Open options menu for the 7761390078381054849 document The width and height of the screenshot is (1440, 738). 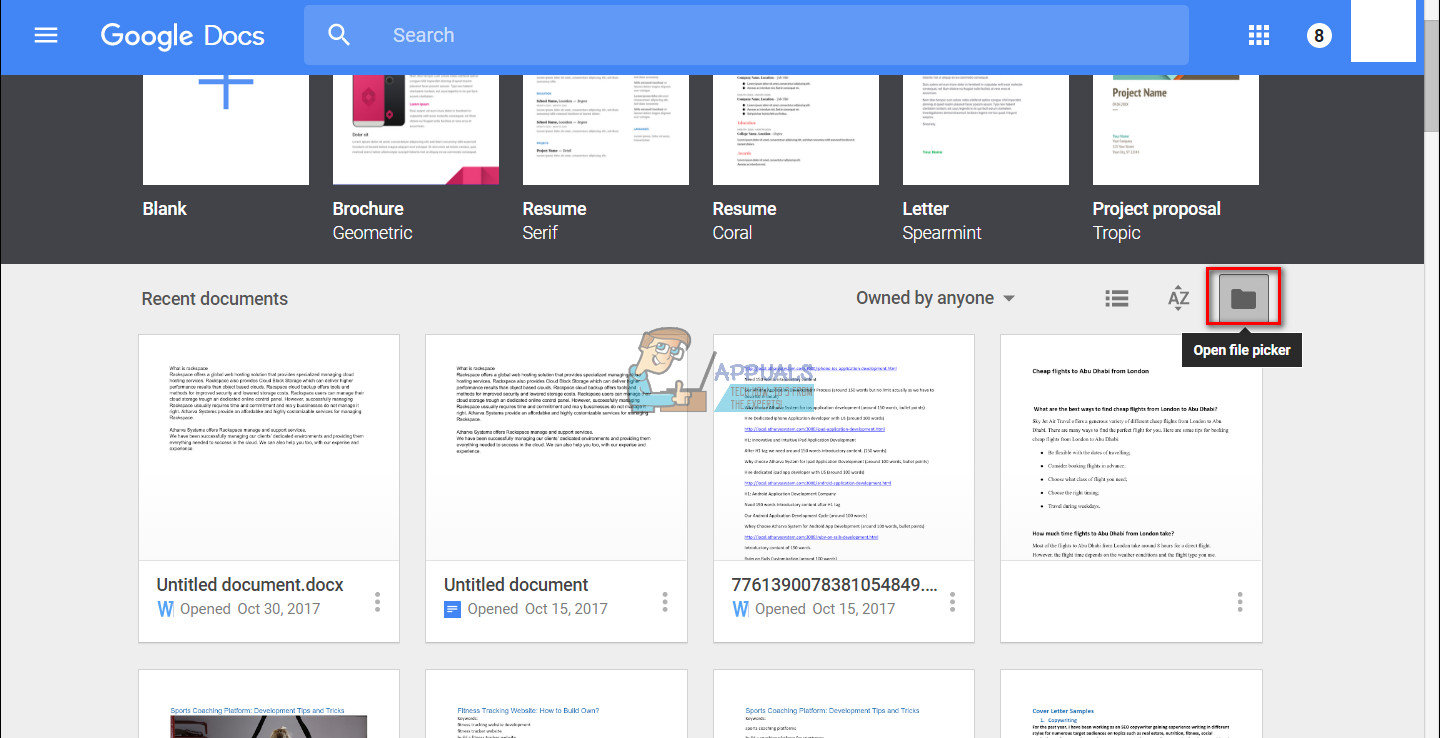pos(952,601)
